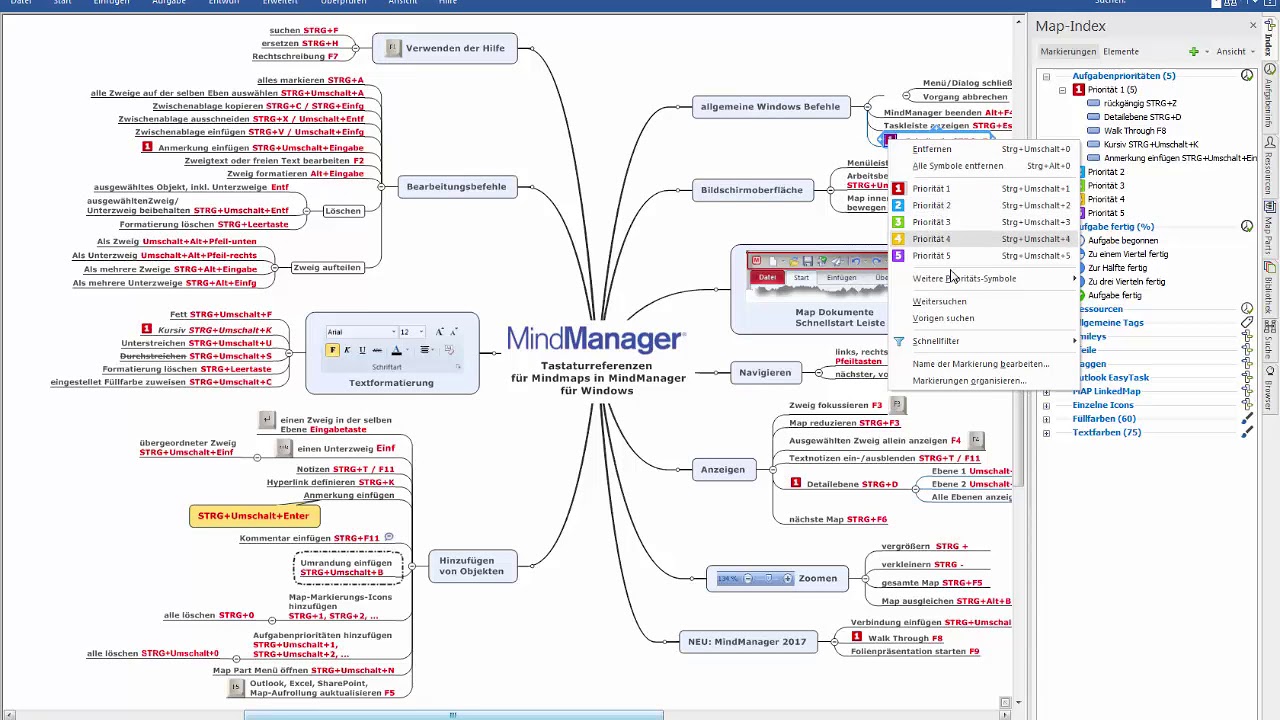Click the green plus add-marker icon

pos(1194,51)
